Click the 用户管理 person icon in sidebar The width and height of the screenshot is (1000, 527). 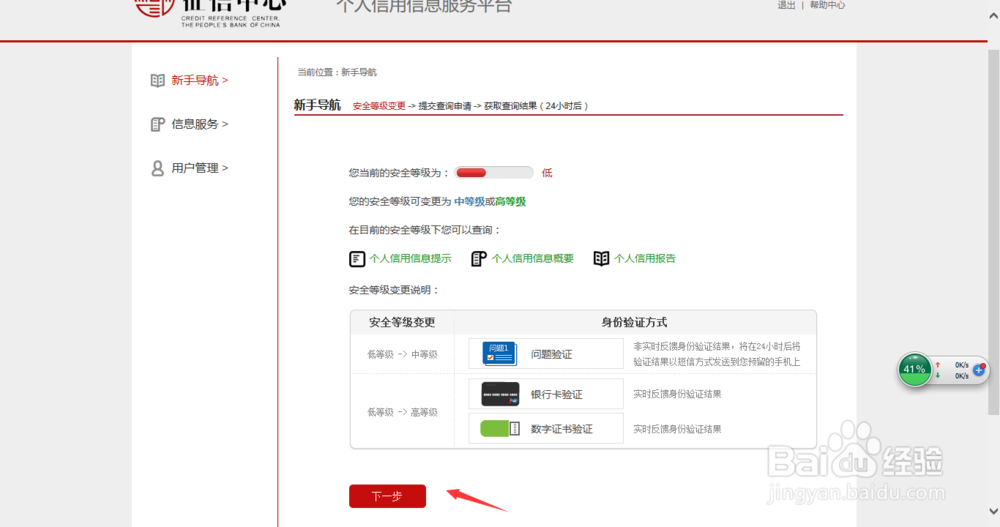tap(158, 168)
